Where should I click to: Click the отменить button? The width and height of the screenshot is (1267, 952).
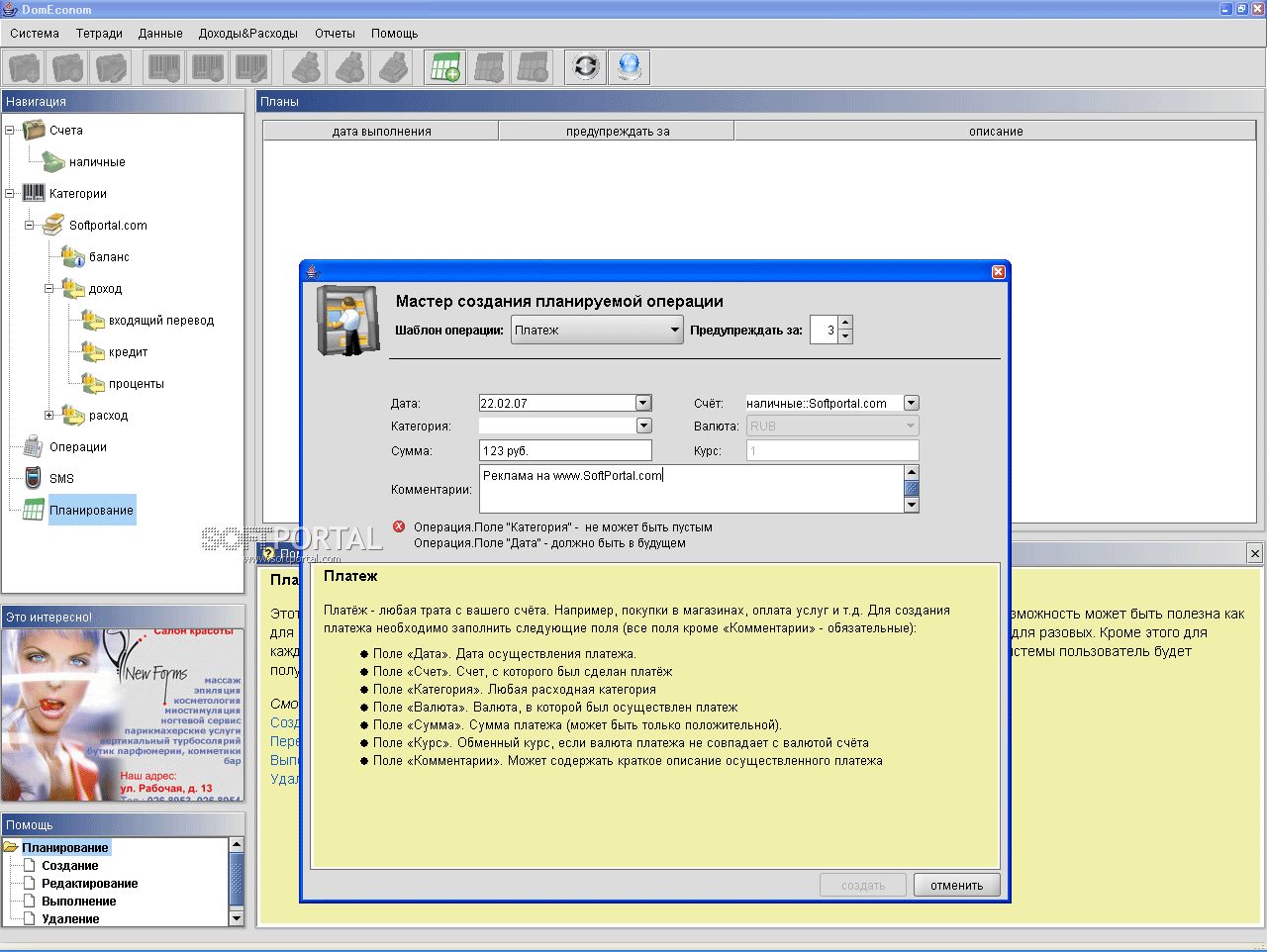pyautogui.click(x=957, y=885)
